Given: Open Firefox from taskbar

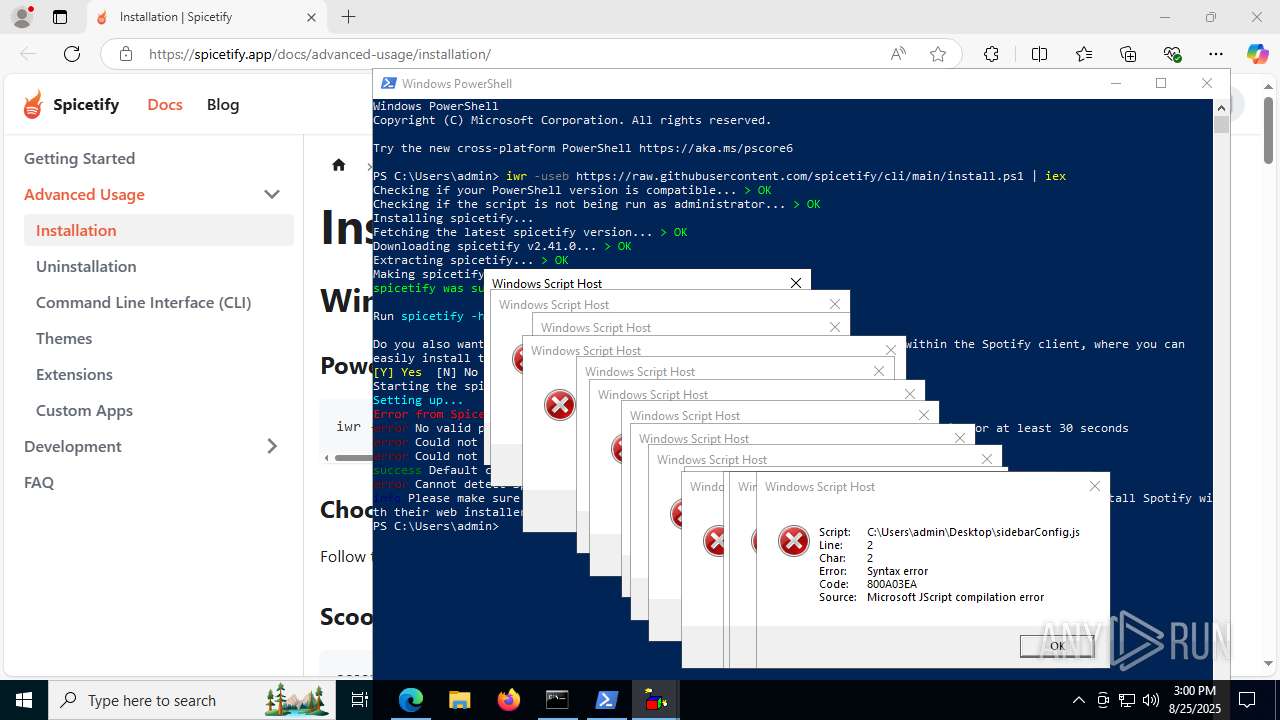Looking at the screenshot, I should pyautogui.click(x=508, y=700).
